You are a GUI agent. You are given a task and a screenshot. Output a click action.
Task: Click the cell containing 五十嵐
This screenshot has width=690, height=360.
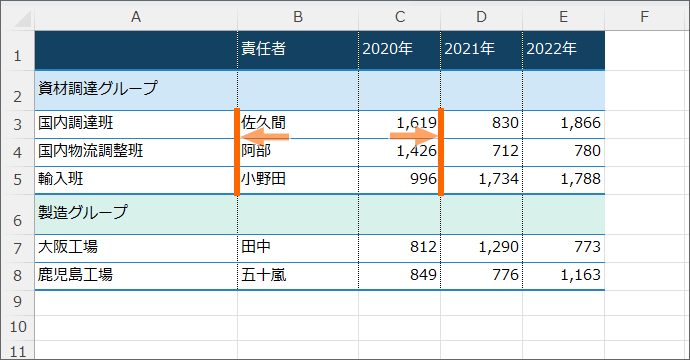point(298,276)
